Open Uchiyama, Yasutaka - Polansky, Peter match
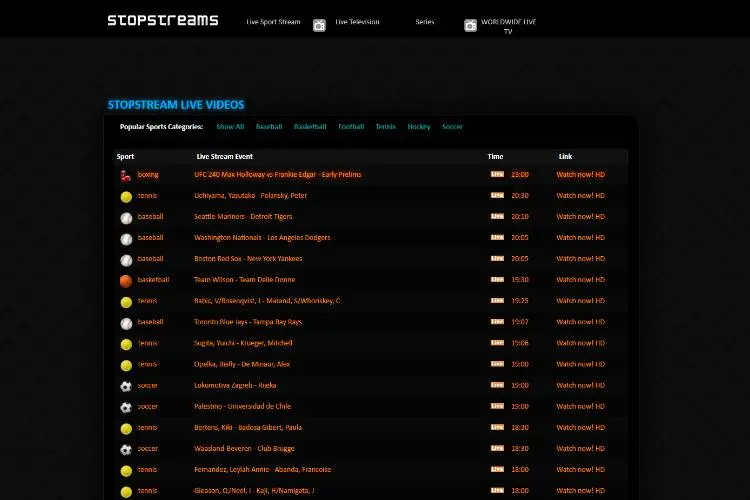 pyautogui.click(x=250, y=196)
